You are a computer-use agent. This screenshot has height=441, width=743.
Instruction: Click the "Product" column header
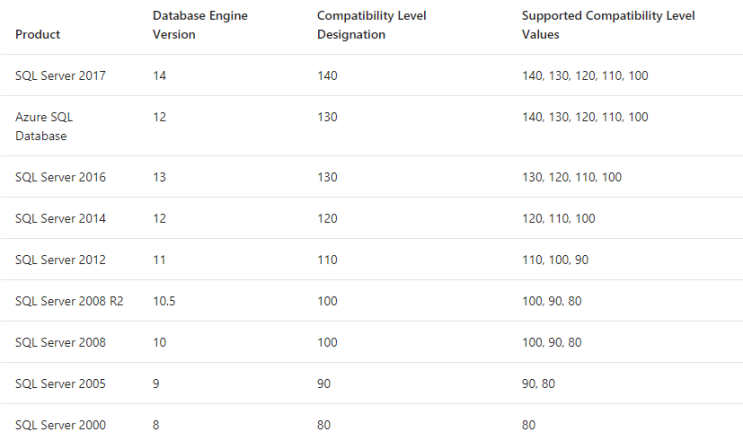pos(38,34)
